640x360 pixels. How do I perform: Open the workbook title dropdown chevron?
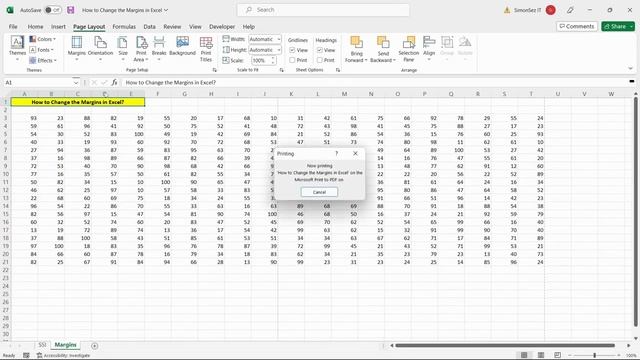coord(166,10)
